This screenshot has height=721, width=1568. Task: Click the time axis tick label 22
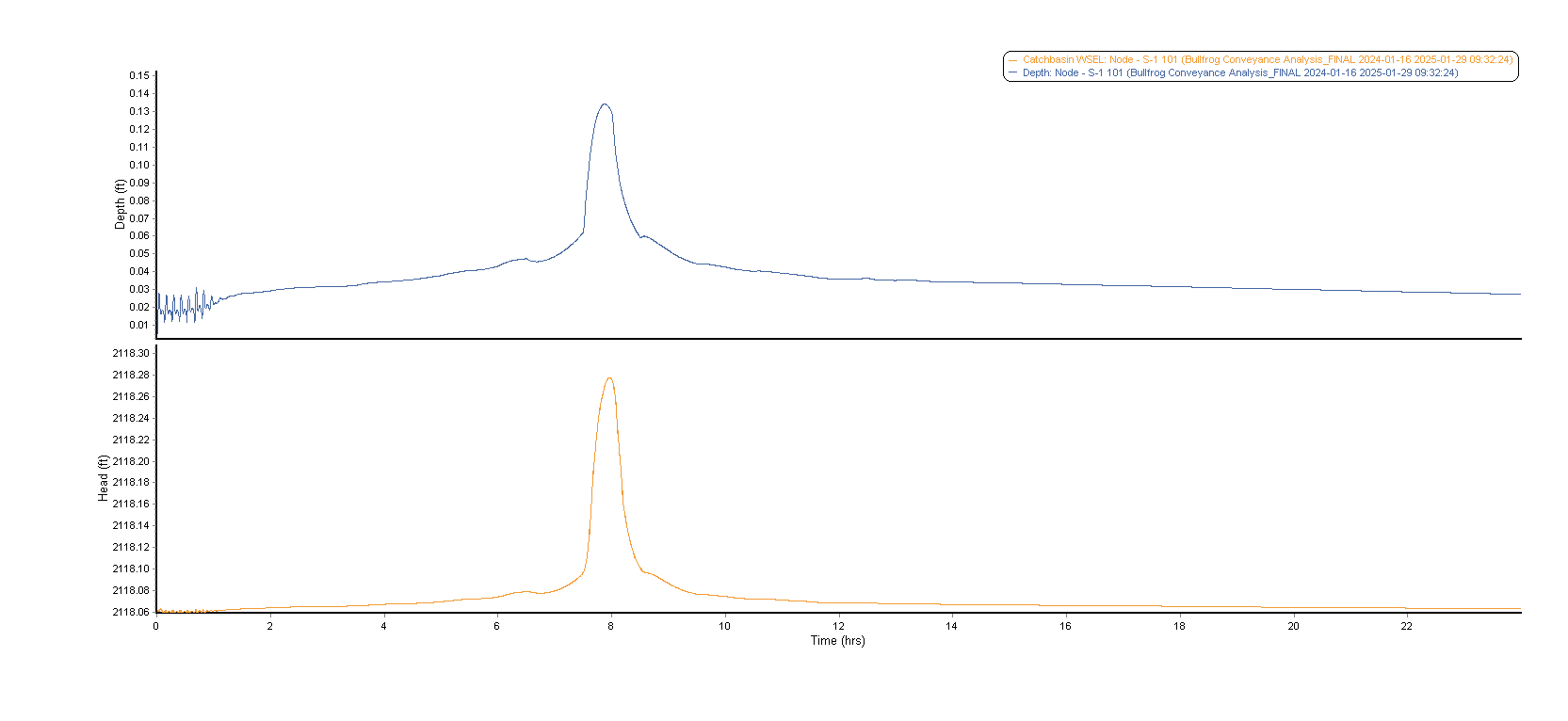pos(1406,626)
